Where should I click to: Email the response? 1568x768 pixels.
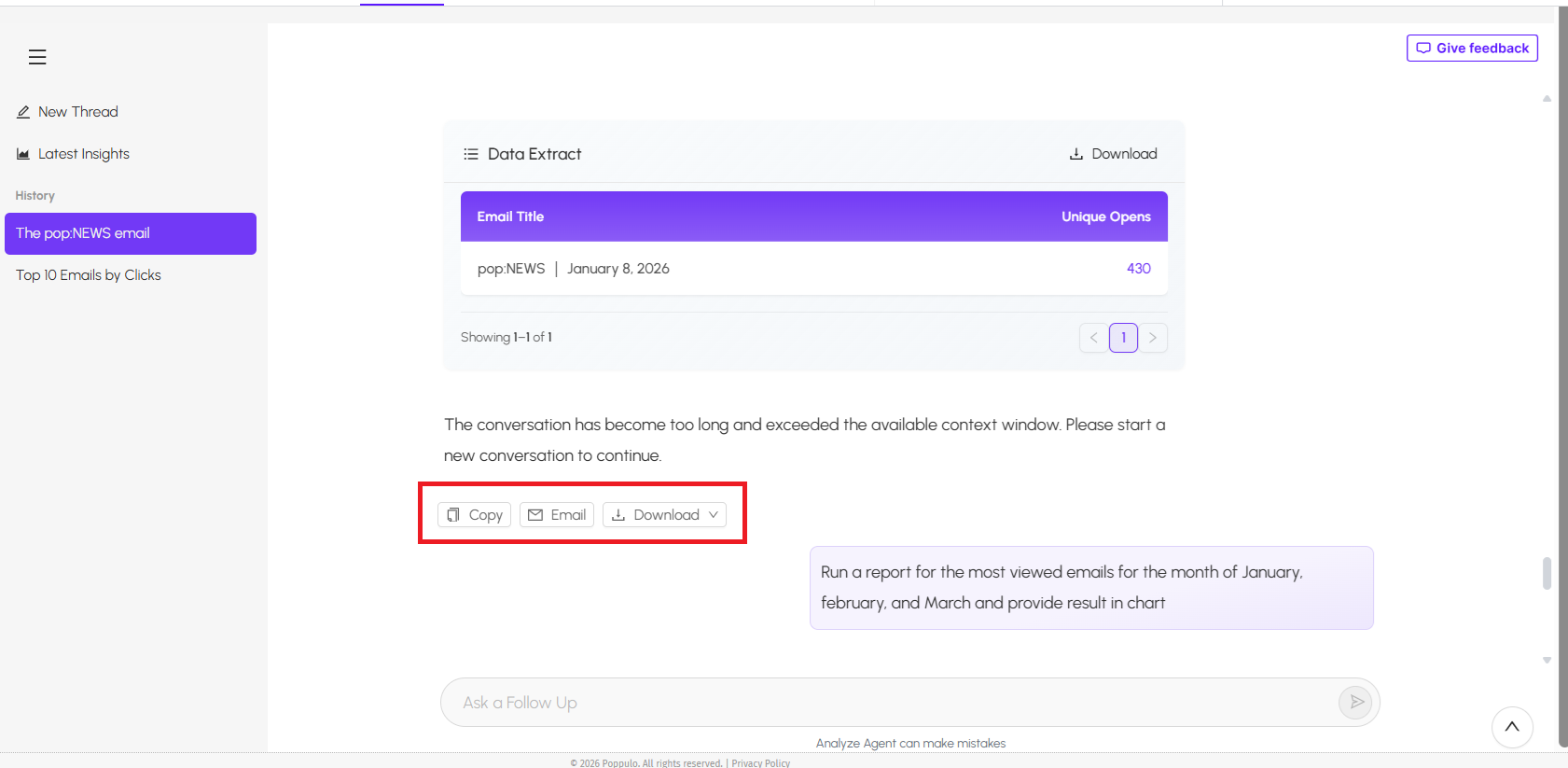(x=557, y=515)
